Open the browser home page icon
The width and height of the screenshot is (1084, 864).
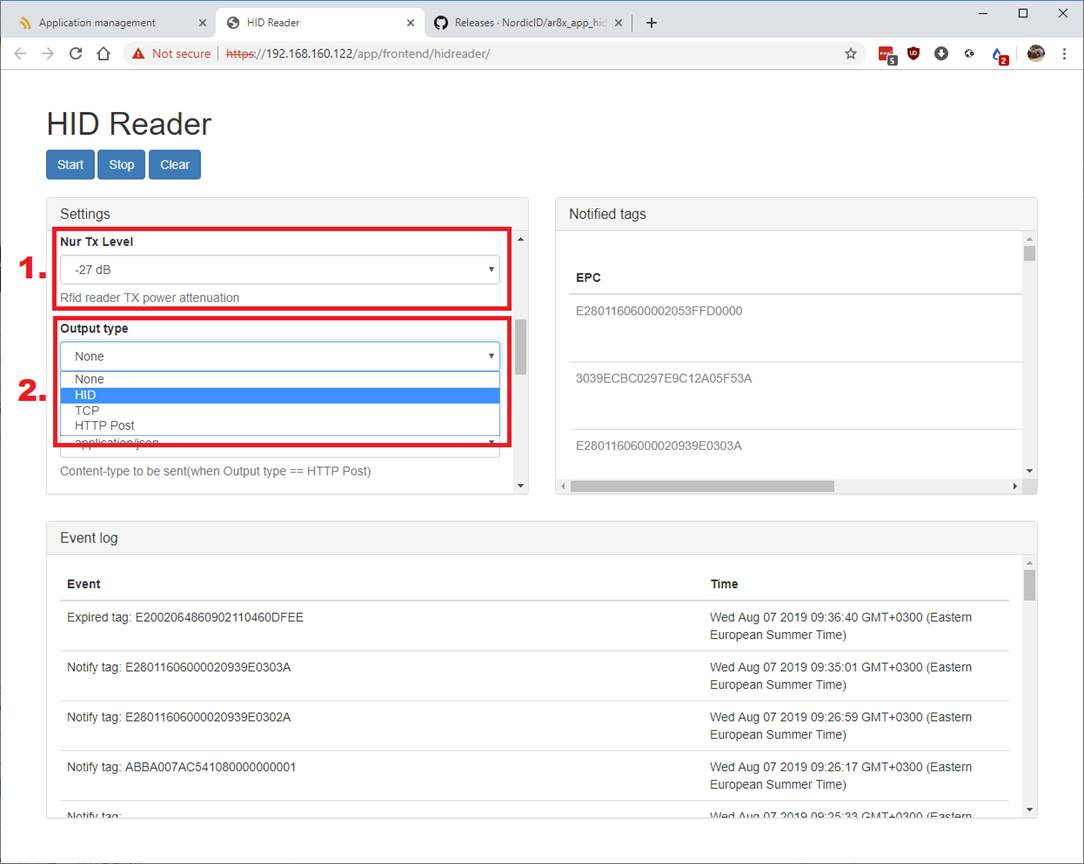point(103,54)
